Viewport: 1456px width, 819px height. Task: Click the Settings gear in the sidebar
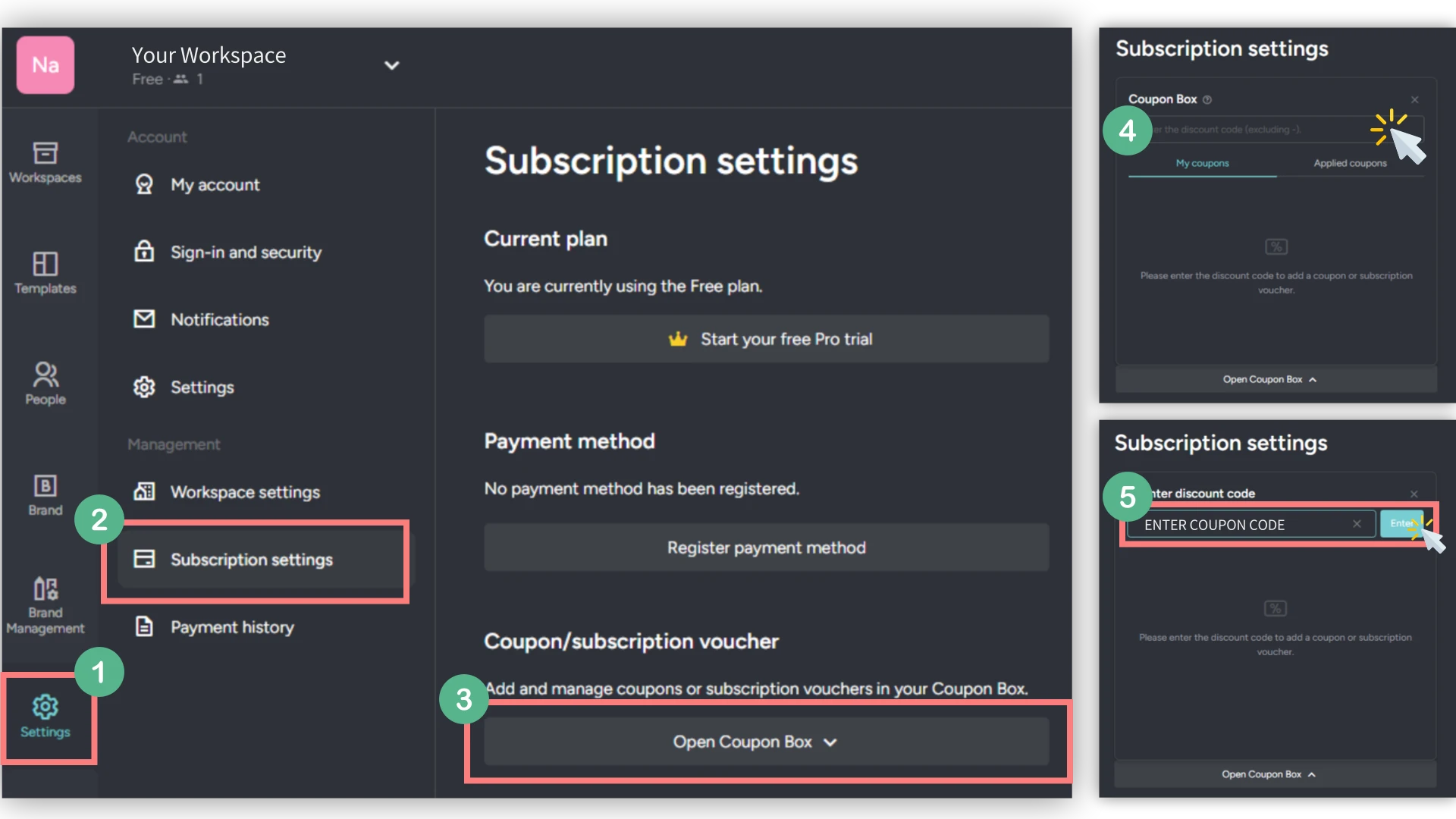(45, 716)
